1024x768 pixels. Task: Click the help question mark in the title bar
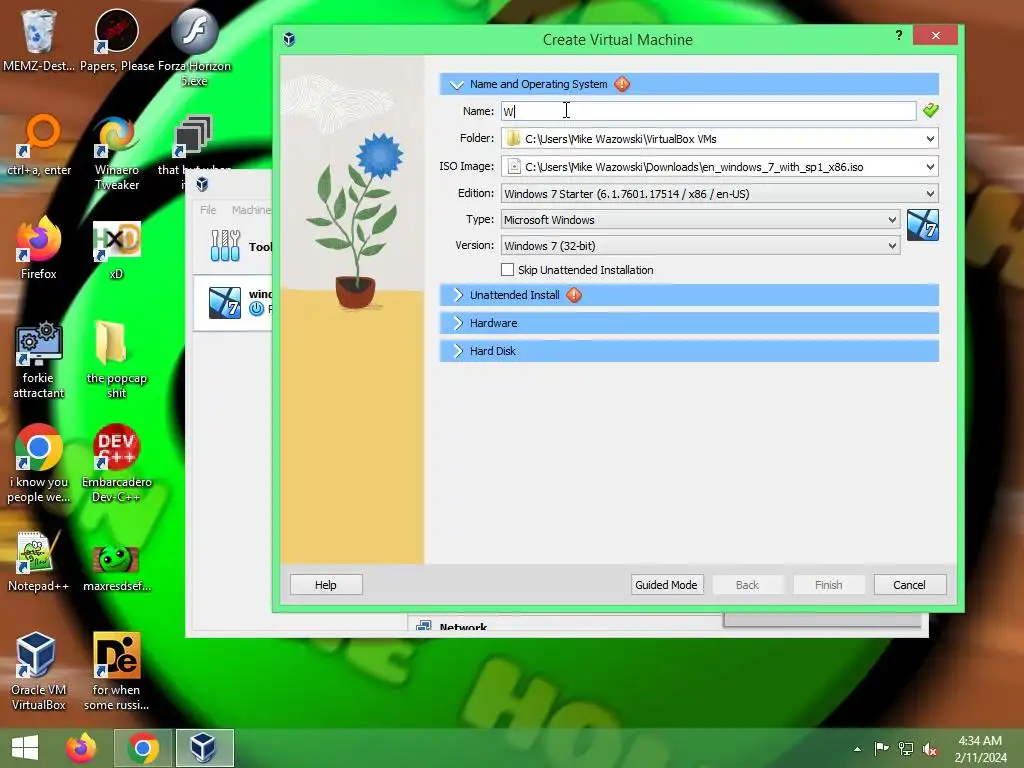click(x=899, y=35)
